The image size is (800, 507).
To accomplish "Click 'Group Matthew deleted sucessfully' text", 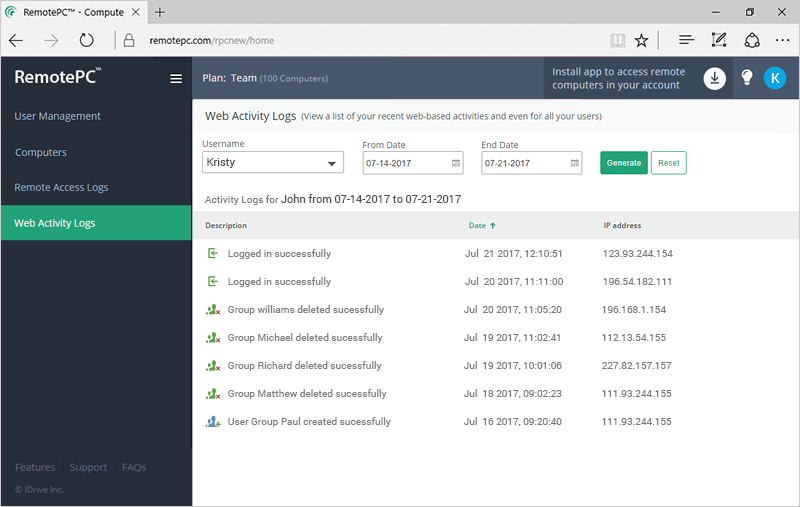I will (x=307, y=393).
